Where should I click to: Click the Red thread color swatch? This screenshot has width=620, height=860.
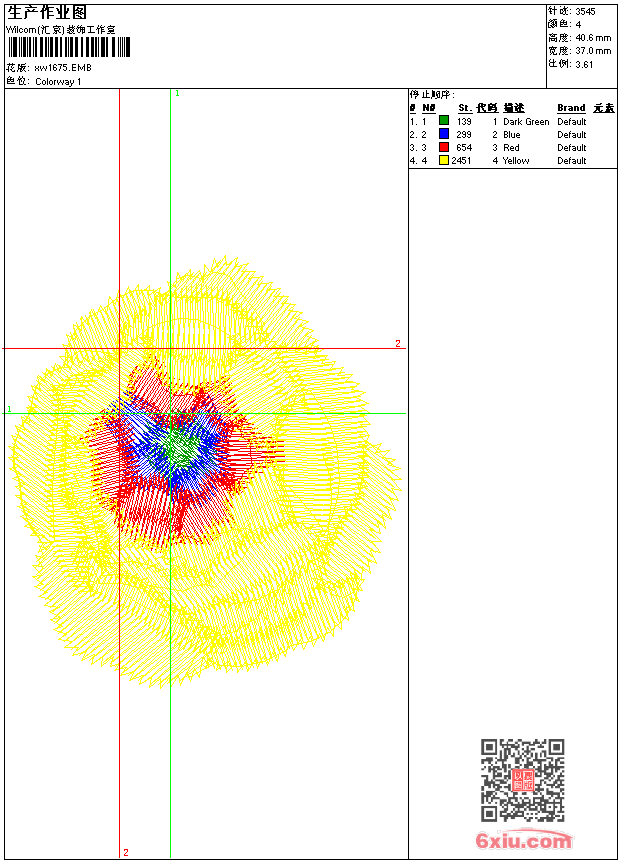click(444, 147)
